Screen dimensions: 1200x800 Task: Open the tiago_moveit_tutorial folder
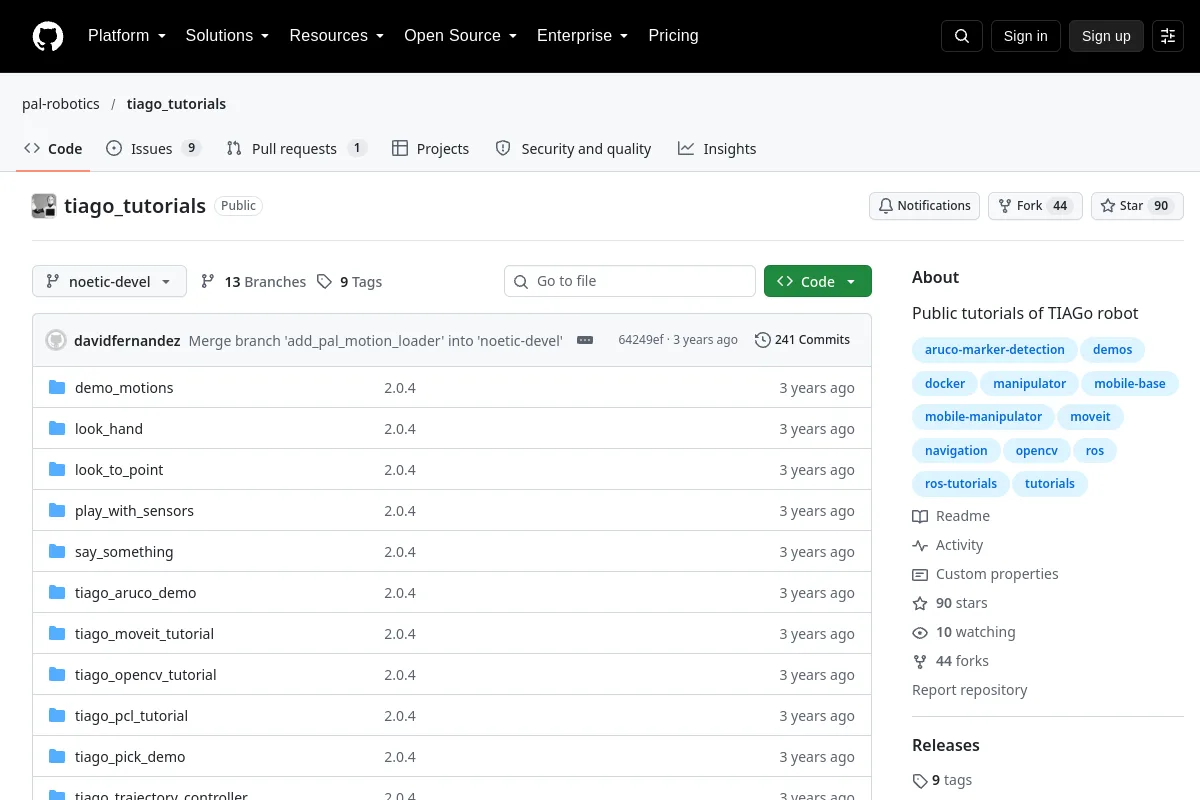[x=144, y=634]
